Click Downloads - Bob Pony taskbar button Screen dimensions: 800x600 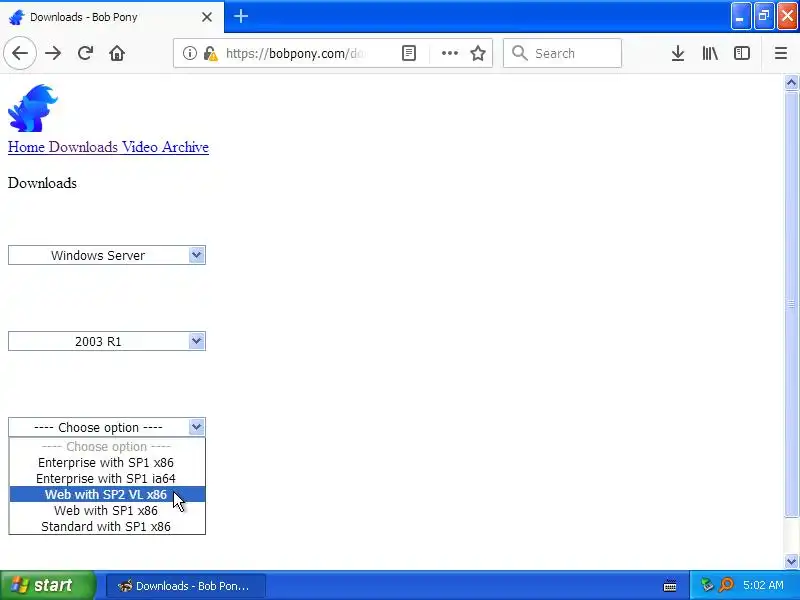pyautogui.click(x=185, y=586)
